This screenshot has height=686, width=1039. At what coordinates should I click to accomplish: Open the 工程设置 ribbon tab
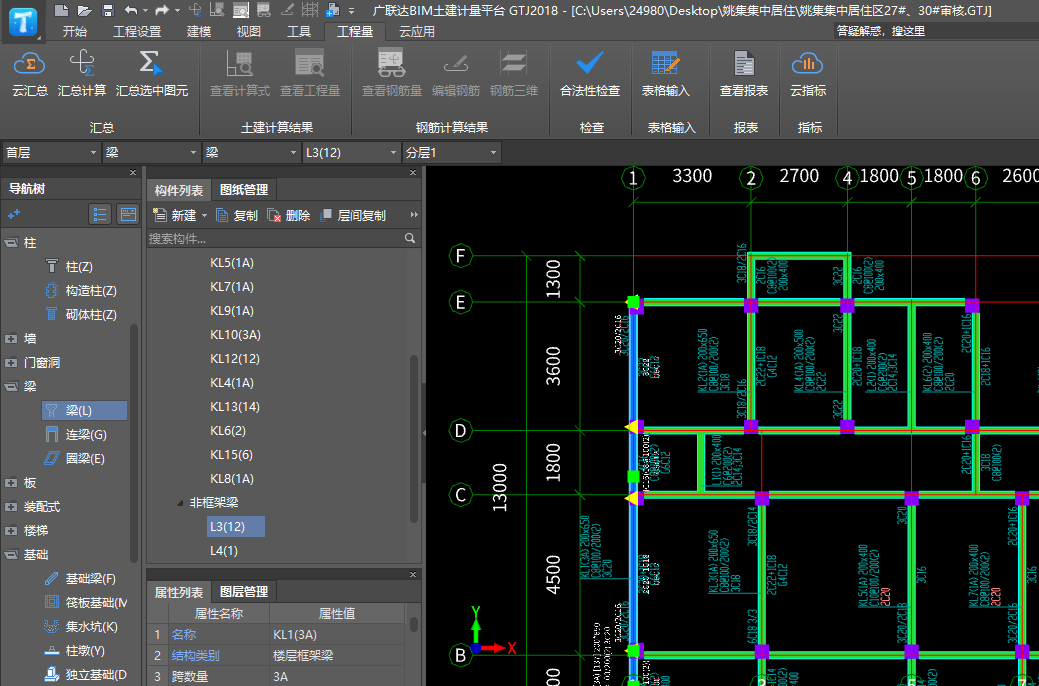click(x=137, y=31)
